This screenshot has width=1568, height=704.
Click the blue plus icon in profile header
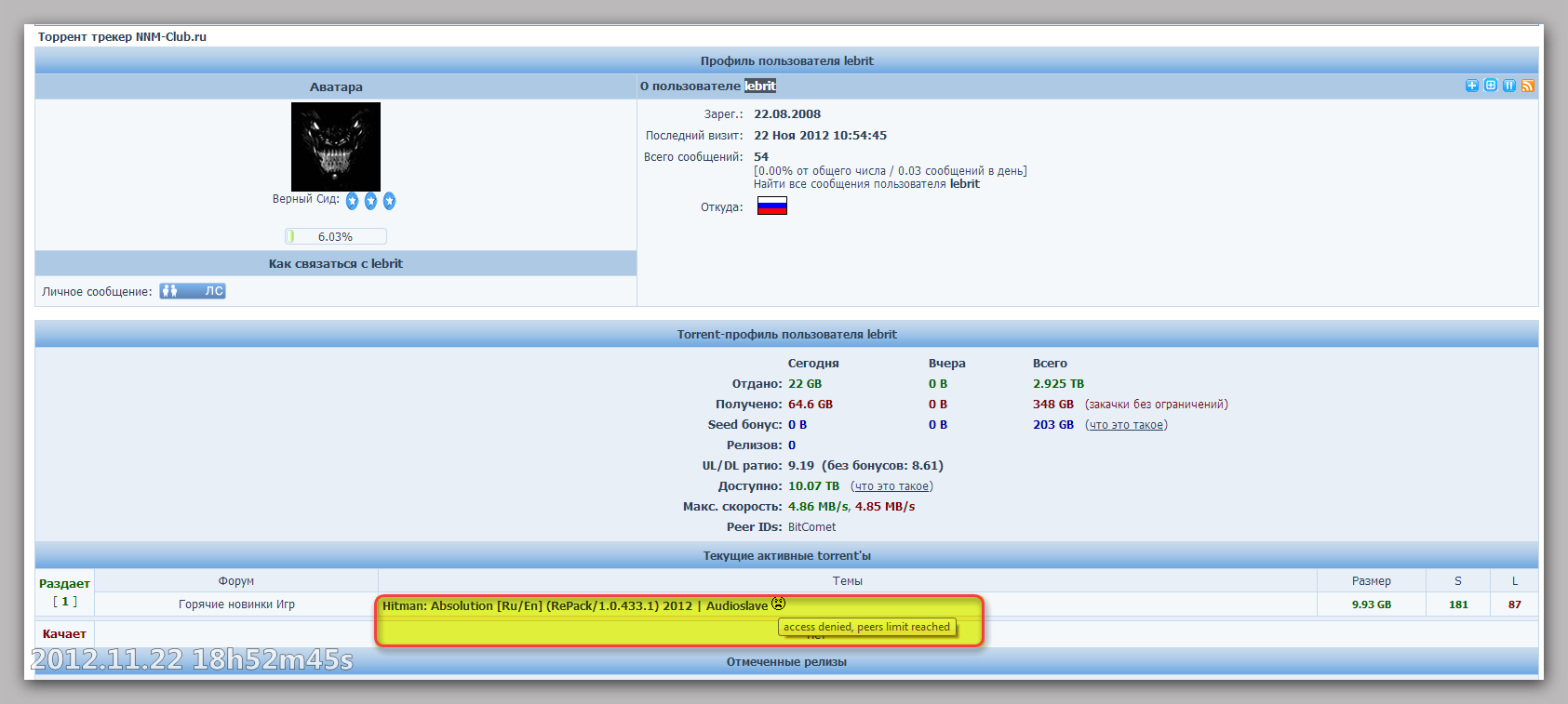1471,86
